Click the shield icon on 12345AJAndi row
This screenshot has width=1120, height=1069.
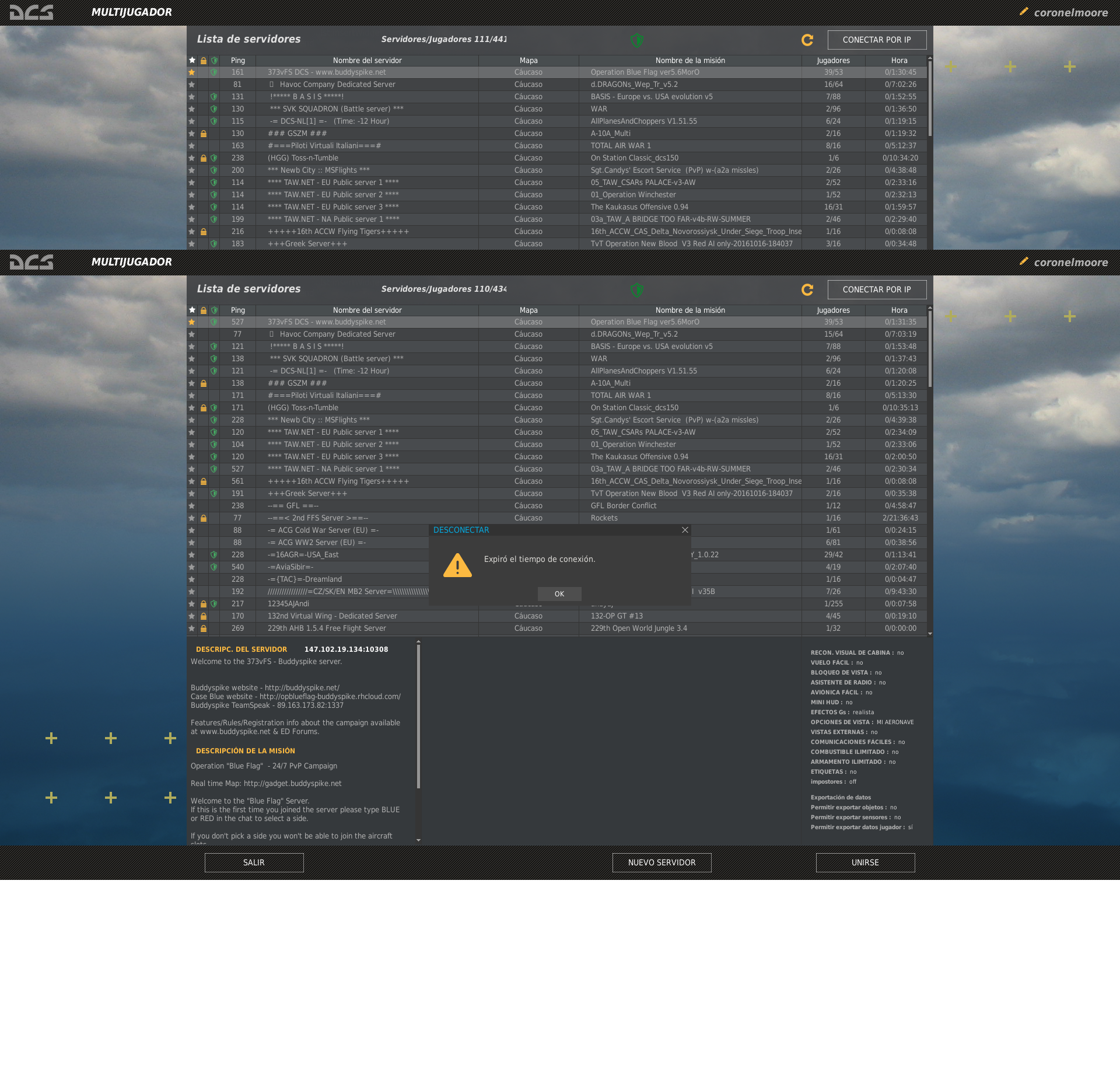pos(214,604)
